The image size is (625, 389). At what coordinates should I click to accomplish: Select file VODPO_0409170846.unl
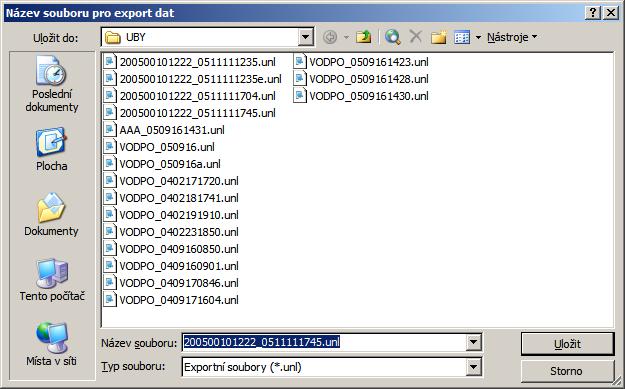tap(179, 283)
